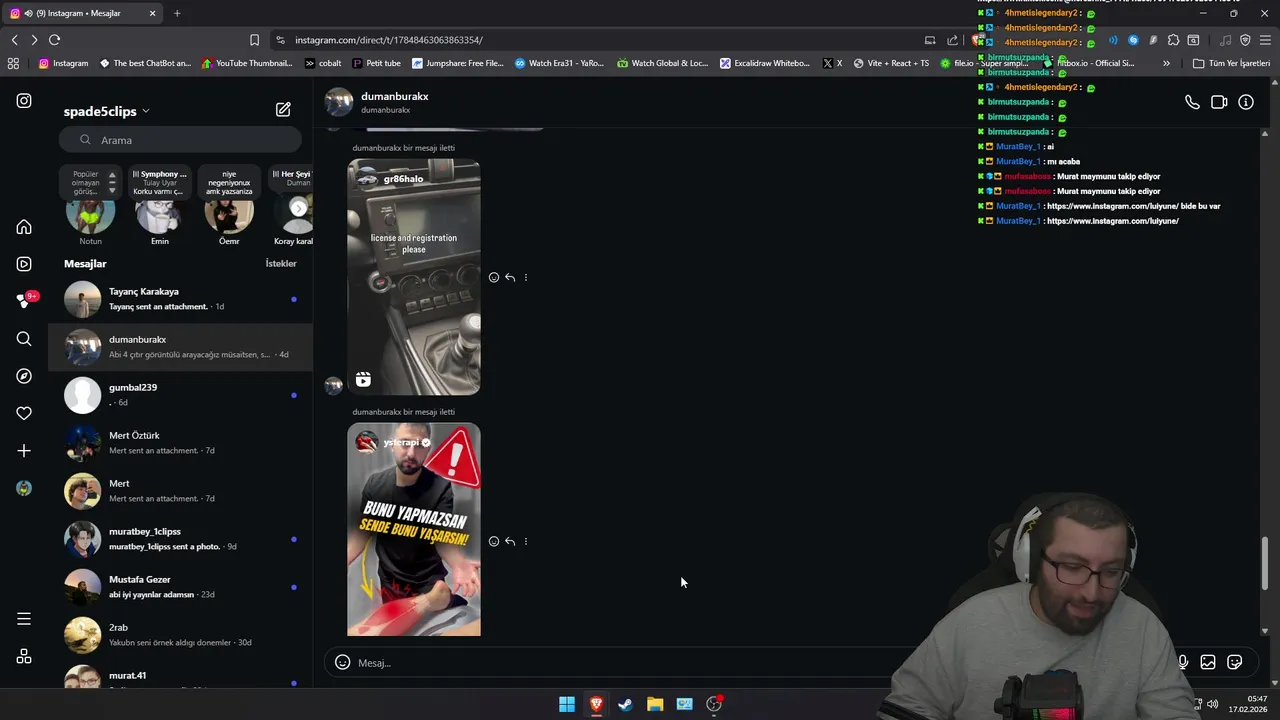Click the Arama search field
Viewport: 1280px width, 720px height.
(x=180, y=140)
